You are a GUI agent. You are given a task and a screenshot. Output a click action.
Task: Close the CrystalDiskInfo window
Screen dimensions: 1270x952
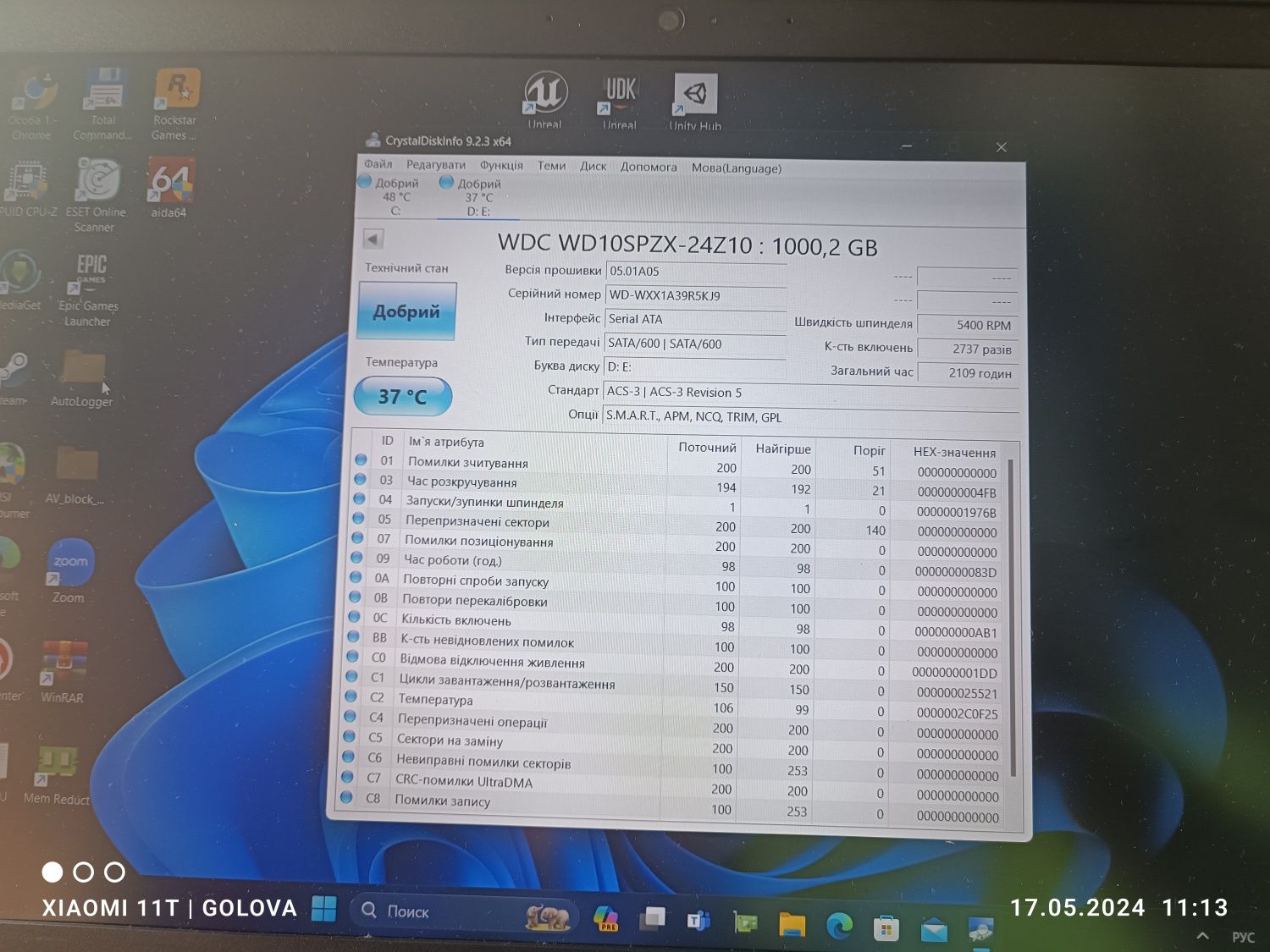[1002, 147]
